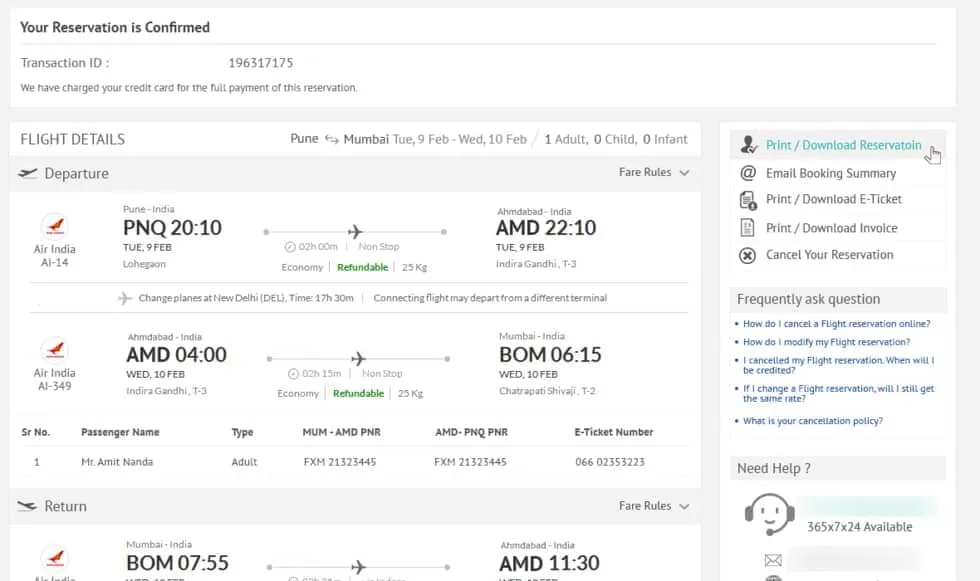Click the clock icon beside 02h 00m
Image resolution: width=980 pixels, height=581 pixels.
coord(290,247)
